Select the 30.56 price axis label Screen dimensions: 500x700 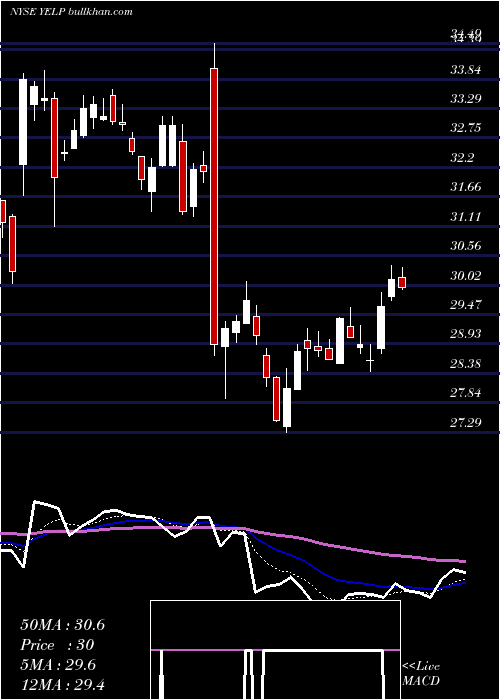coord(466,246)
